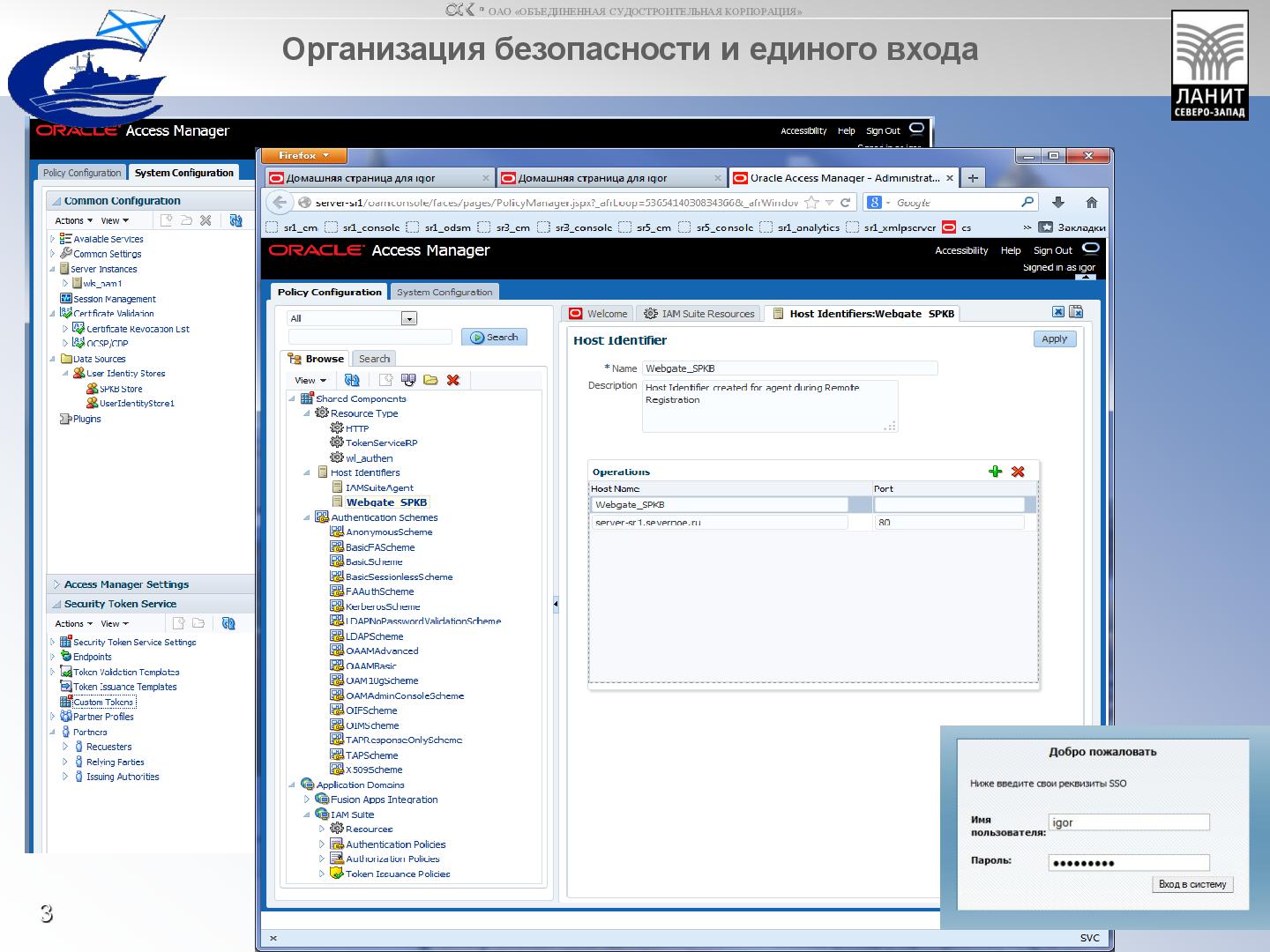Click the create new item icon in Browse toolbar
The height and width of the screenshot is (952, 1270).
click(385, 380)
